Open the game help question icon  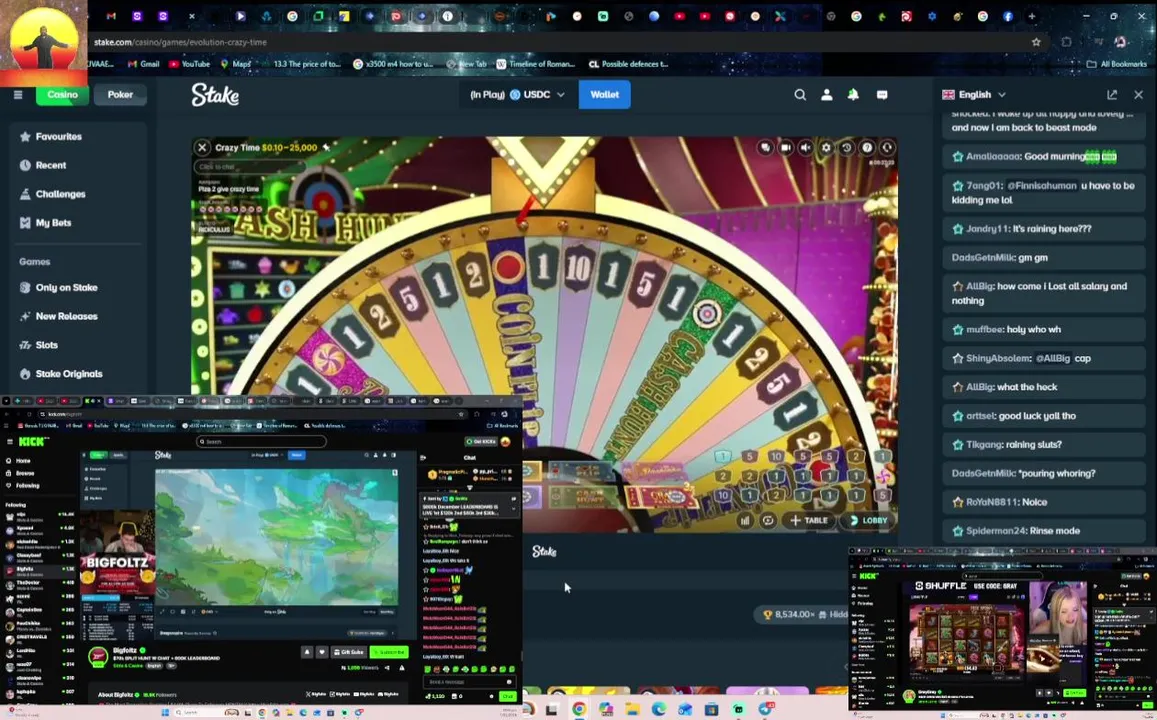[x=867, y=148]
